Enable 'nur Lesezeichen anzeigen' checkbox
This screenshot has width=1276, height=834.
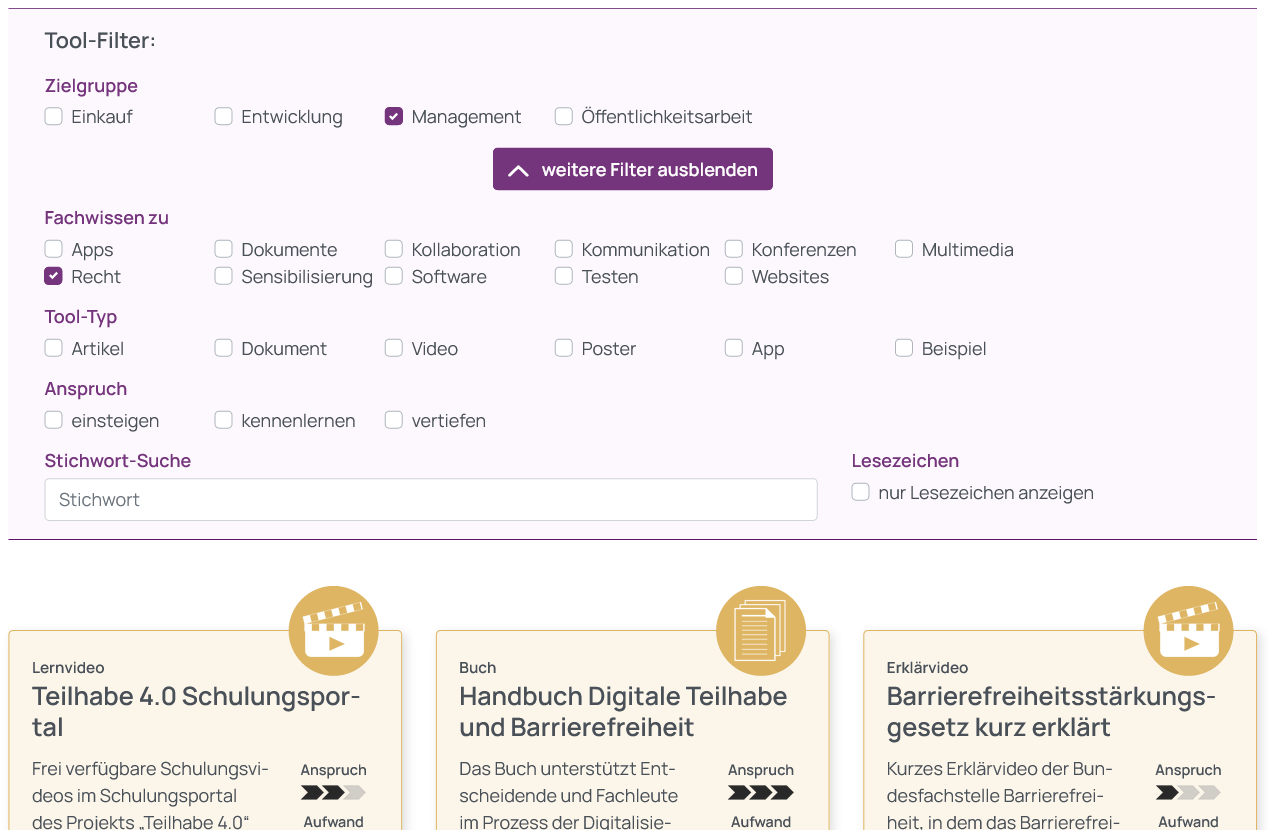coord(861,492)
